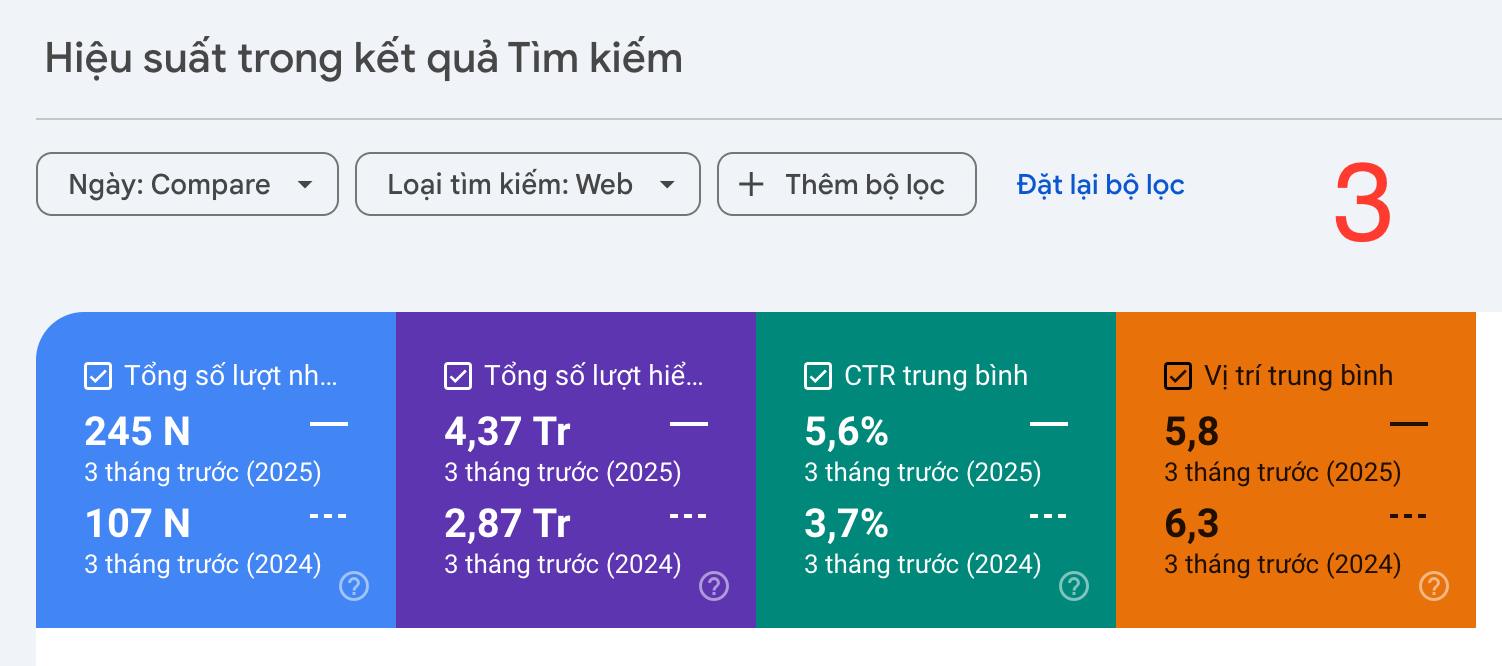Click the Hiệu suất trong kết quả Tìm kiếm heading
Screen dimensions: 1502x666
(x=364, y=59)
